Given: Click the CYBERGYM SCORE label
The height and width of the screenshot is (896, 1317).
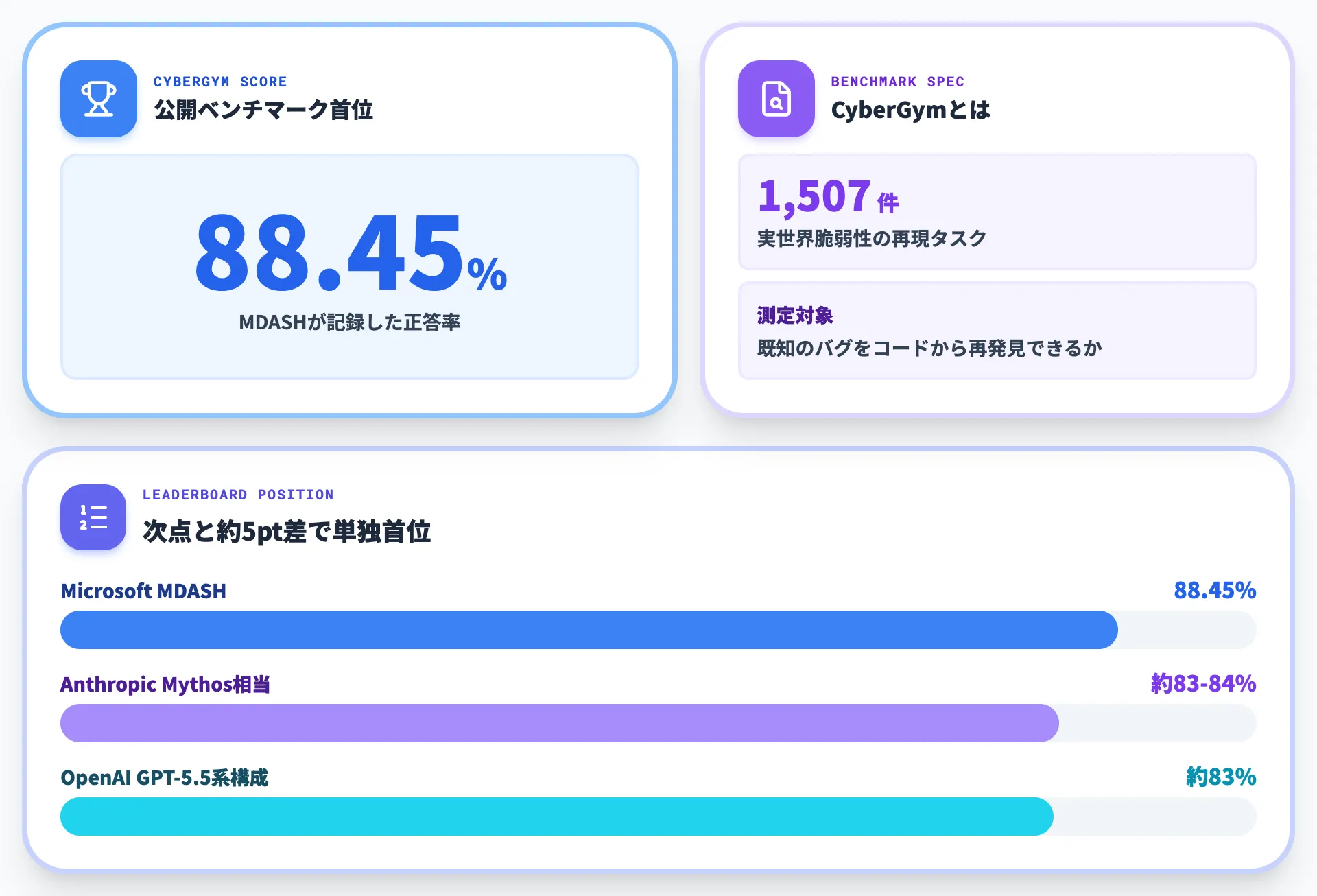Looking at the screenshot, I should [220, 82].
